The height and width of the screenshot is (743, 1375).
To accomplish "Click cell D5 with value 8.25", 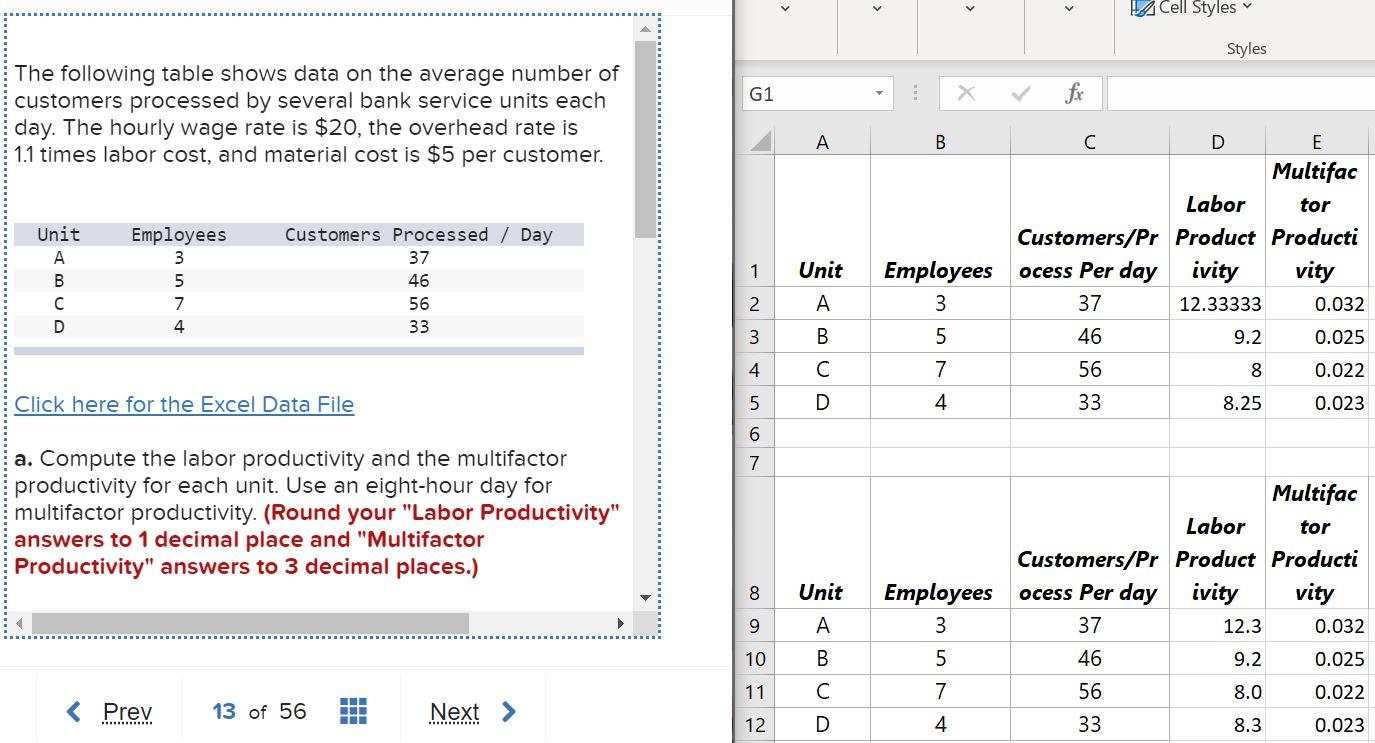I will (1217, 403).
